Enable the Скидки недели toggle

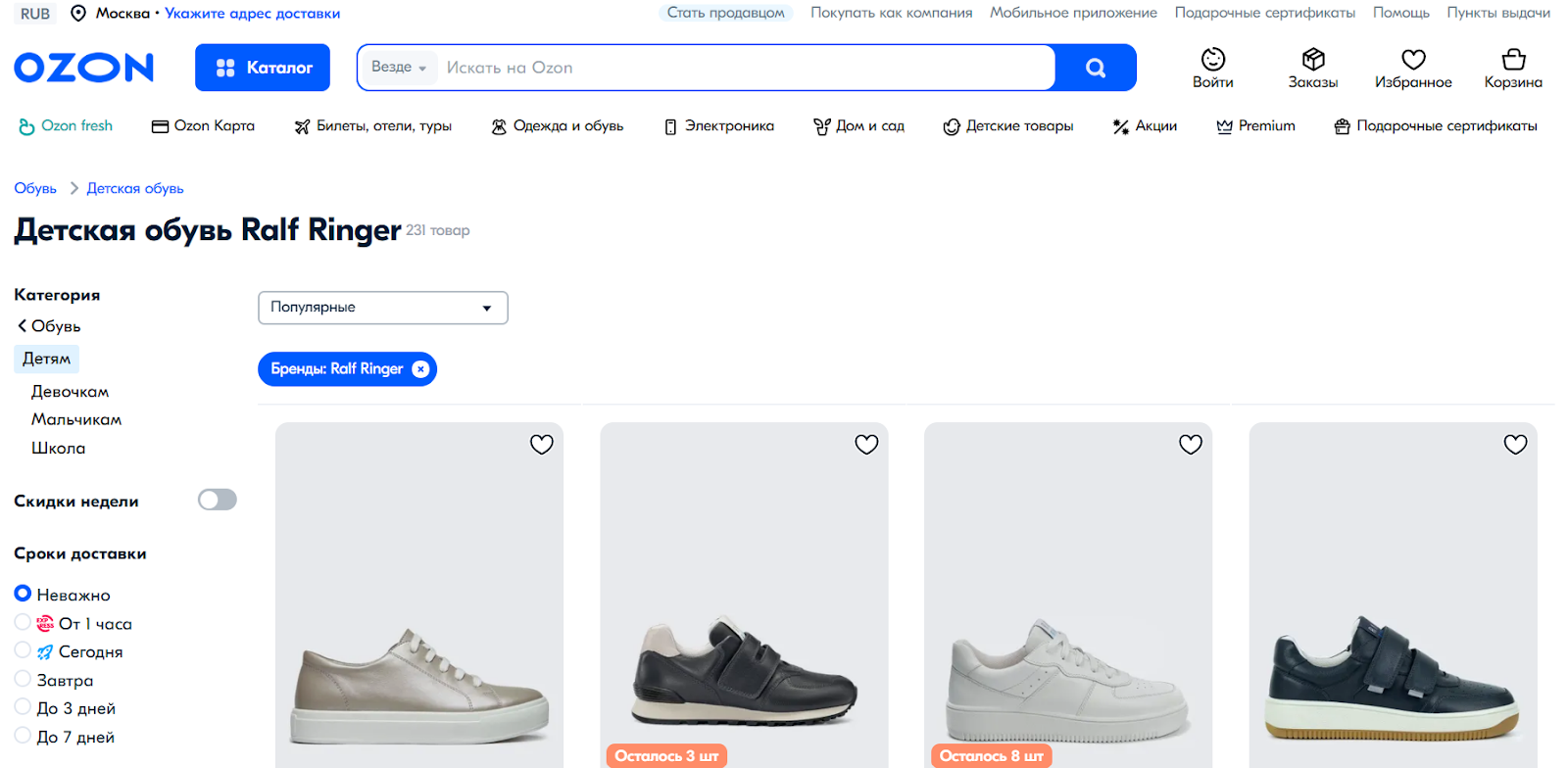coord(217,501)
